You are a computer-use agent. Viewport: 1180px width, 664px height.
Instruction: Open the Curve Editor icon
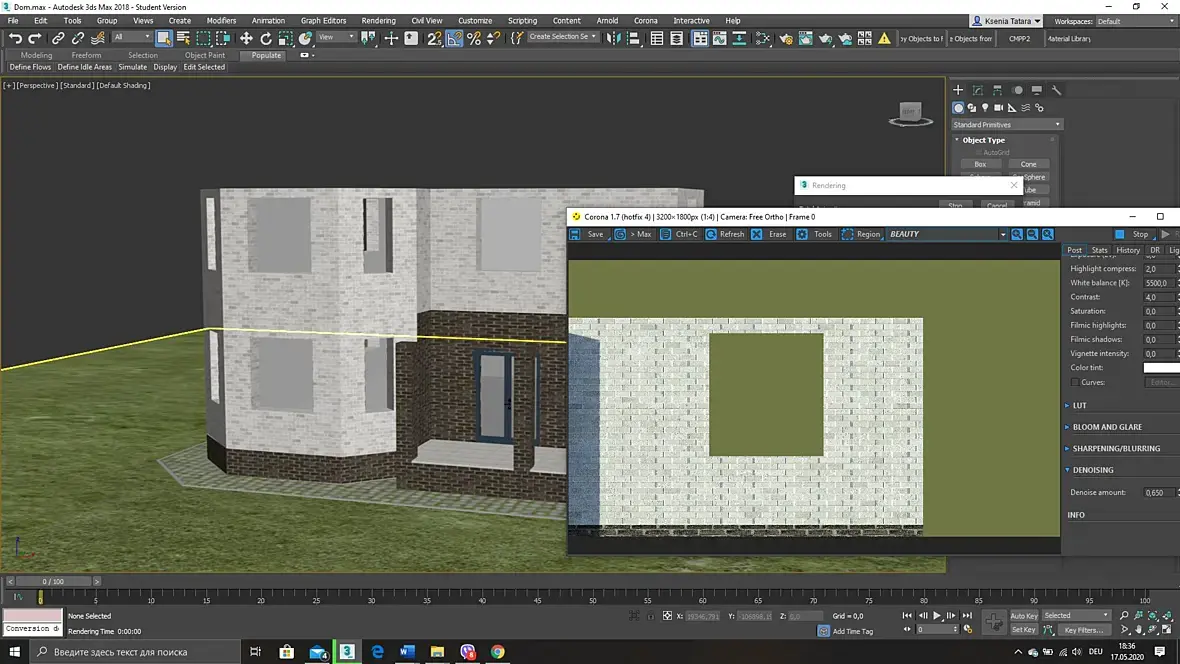click(719, 38)
